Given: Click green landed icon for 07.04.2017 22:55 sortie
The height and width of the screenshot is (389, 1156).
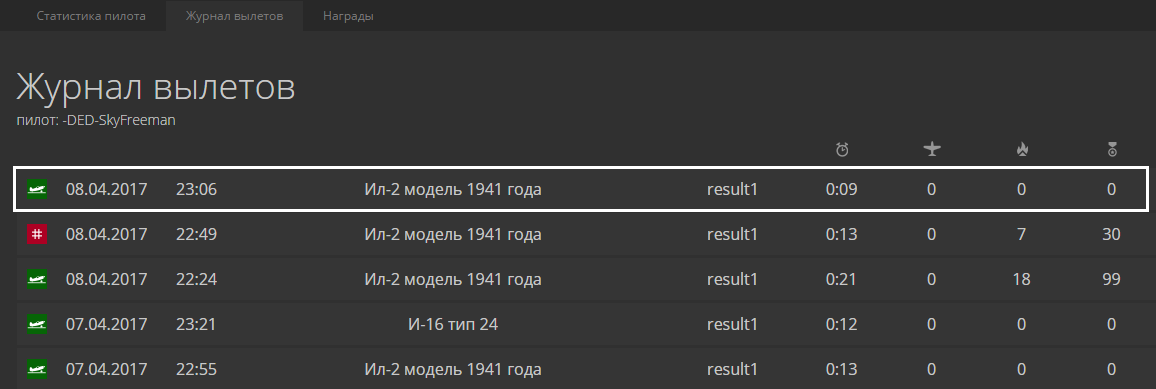Looking at the screenshot, I should point(37,369).
